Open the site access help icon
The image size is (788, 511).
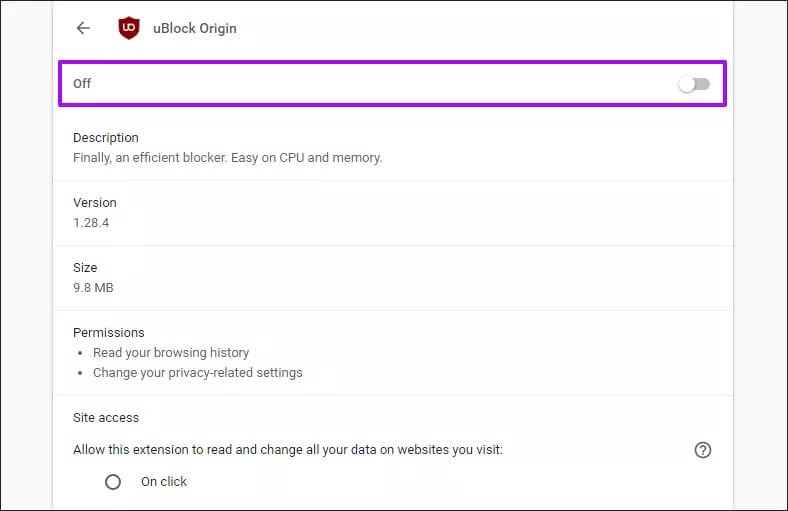point(702,450)
